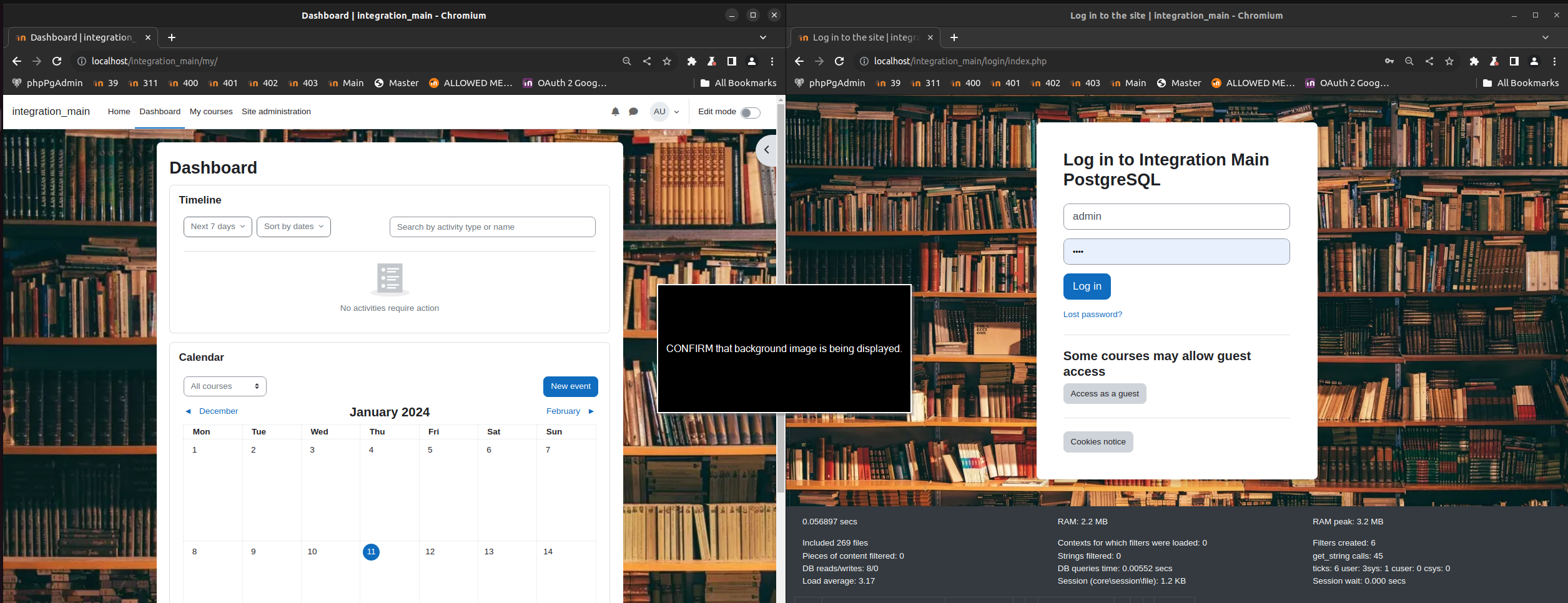Open the zoom magnifier icon in Dashboard window

[627, 61]
